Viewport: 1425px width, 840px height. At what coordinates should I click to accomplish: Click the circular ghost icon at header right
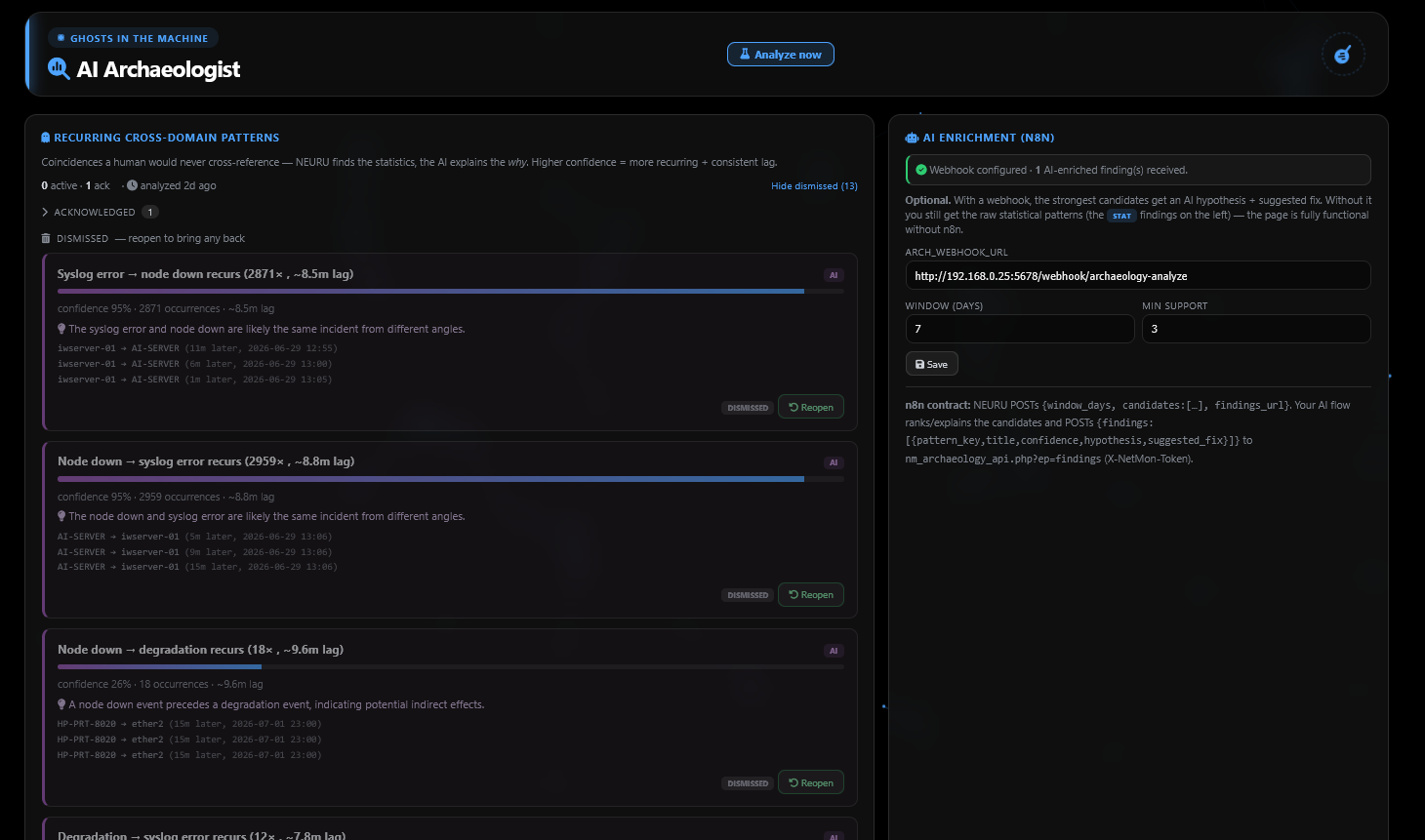coord(1342,55)
